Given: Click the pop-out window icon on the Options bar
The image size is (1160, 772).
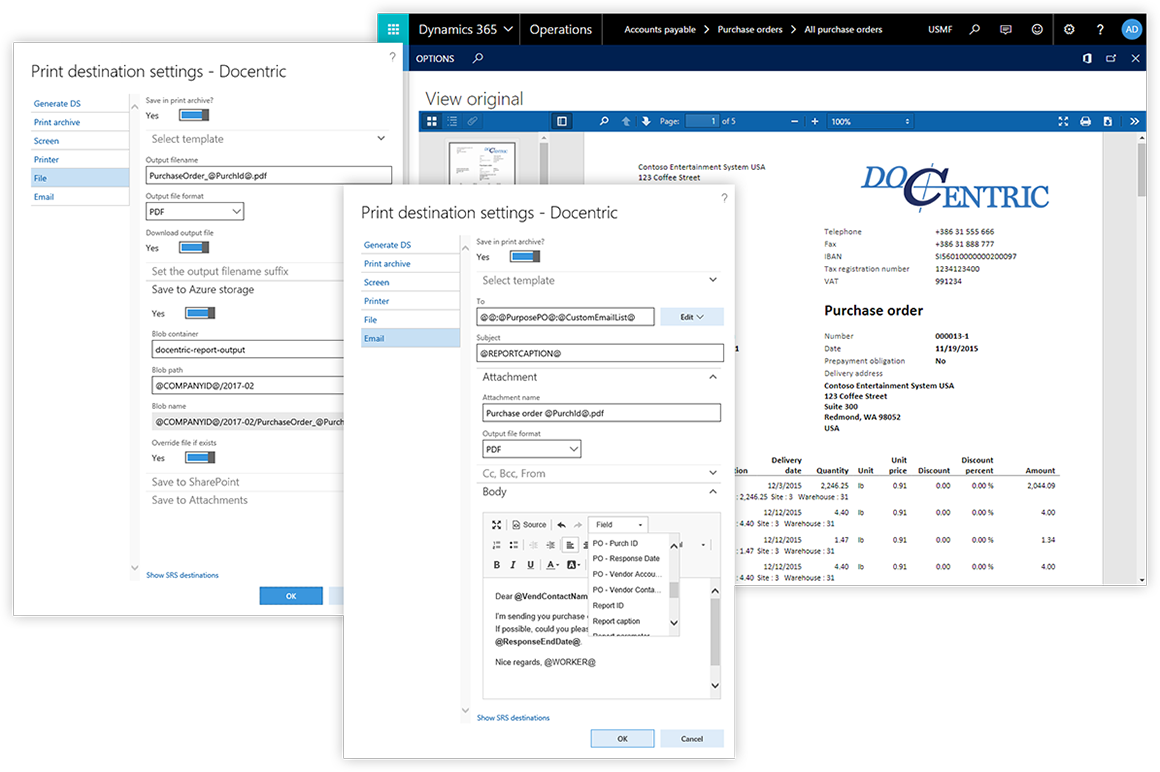Looking at the screenshot, I should click(1111, 58).
